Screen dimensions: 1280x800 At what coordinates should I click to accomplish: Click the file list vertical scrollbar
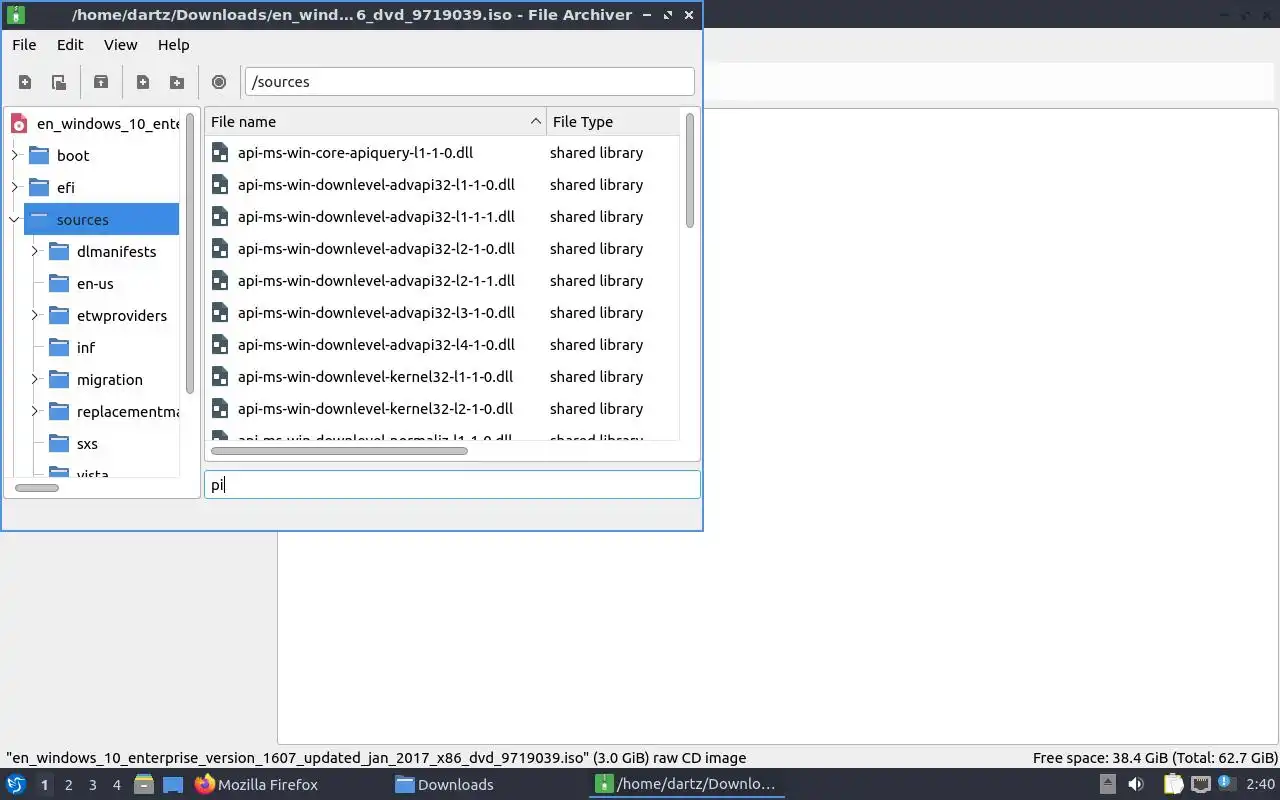[x=689, y=170]
